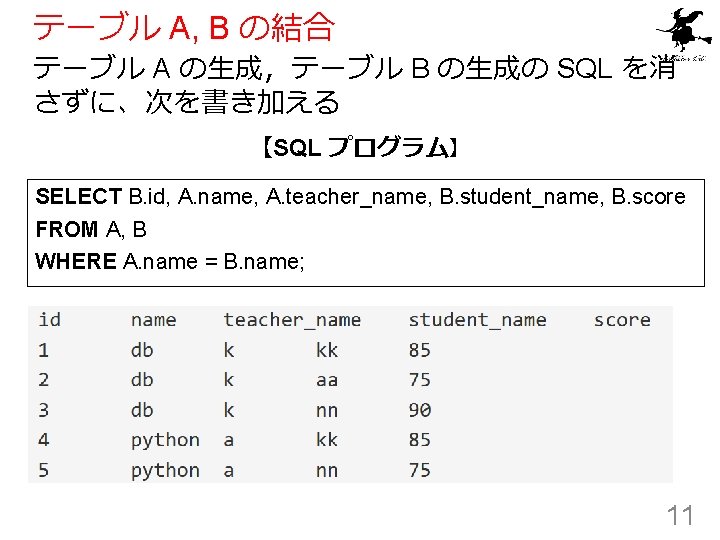Viewport: 720px width, 540px height.
Task: Click B.score at end of SELECT line
Action: coord(648,197)
